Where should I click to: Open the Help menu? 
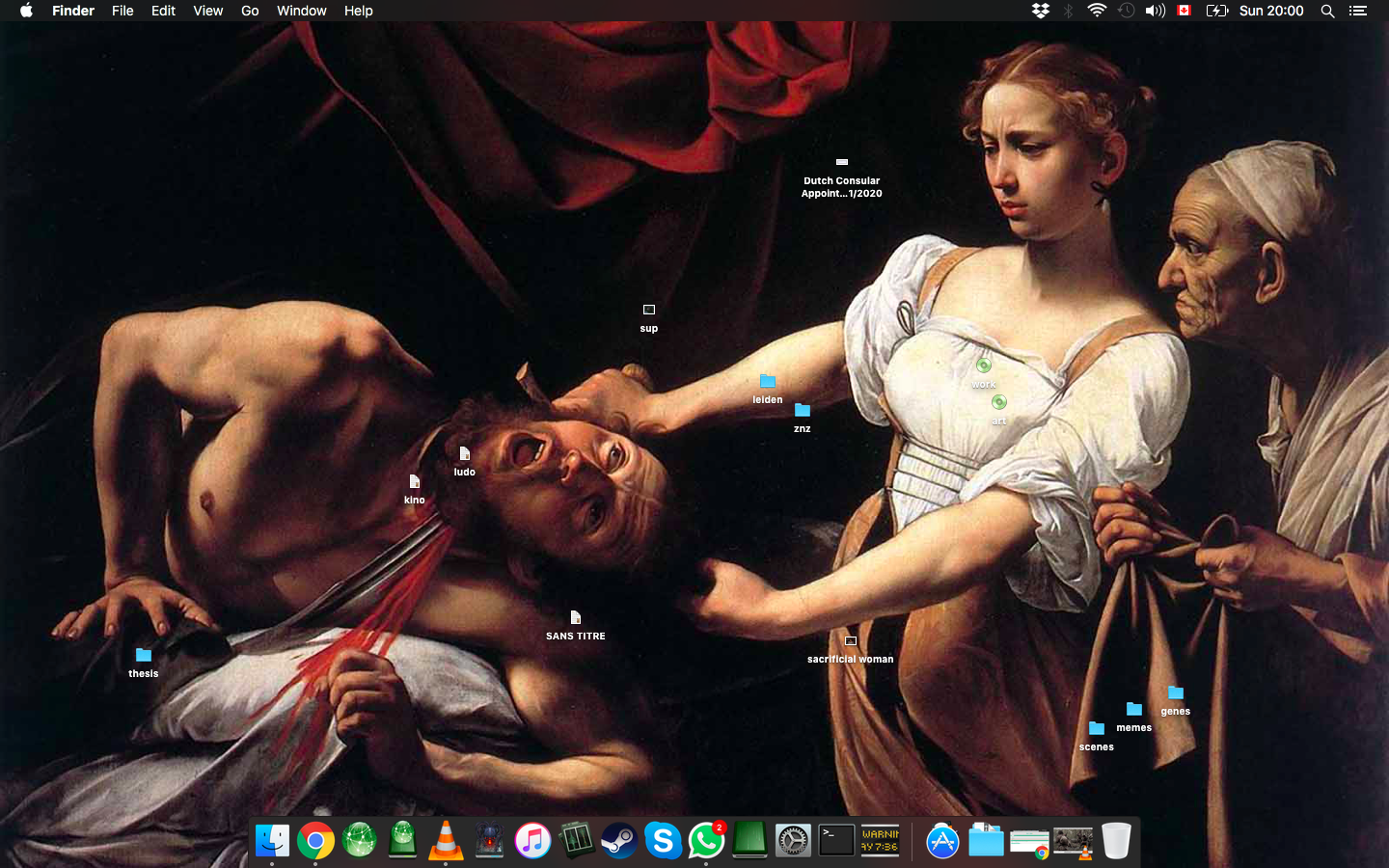tap(358, 11)
